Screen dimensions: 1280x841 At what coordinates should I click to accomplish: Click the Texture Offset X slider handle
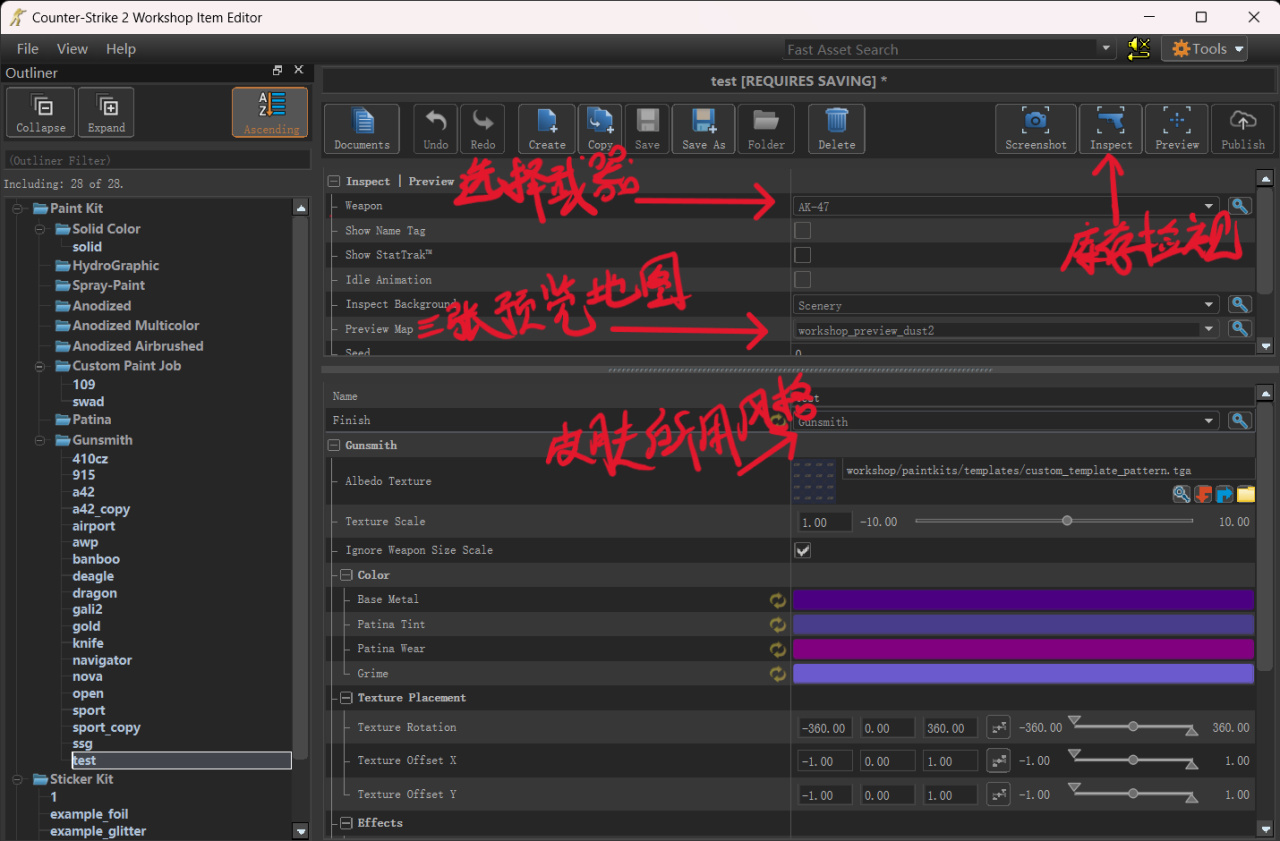[x=1133, y=760]
